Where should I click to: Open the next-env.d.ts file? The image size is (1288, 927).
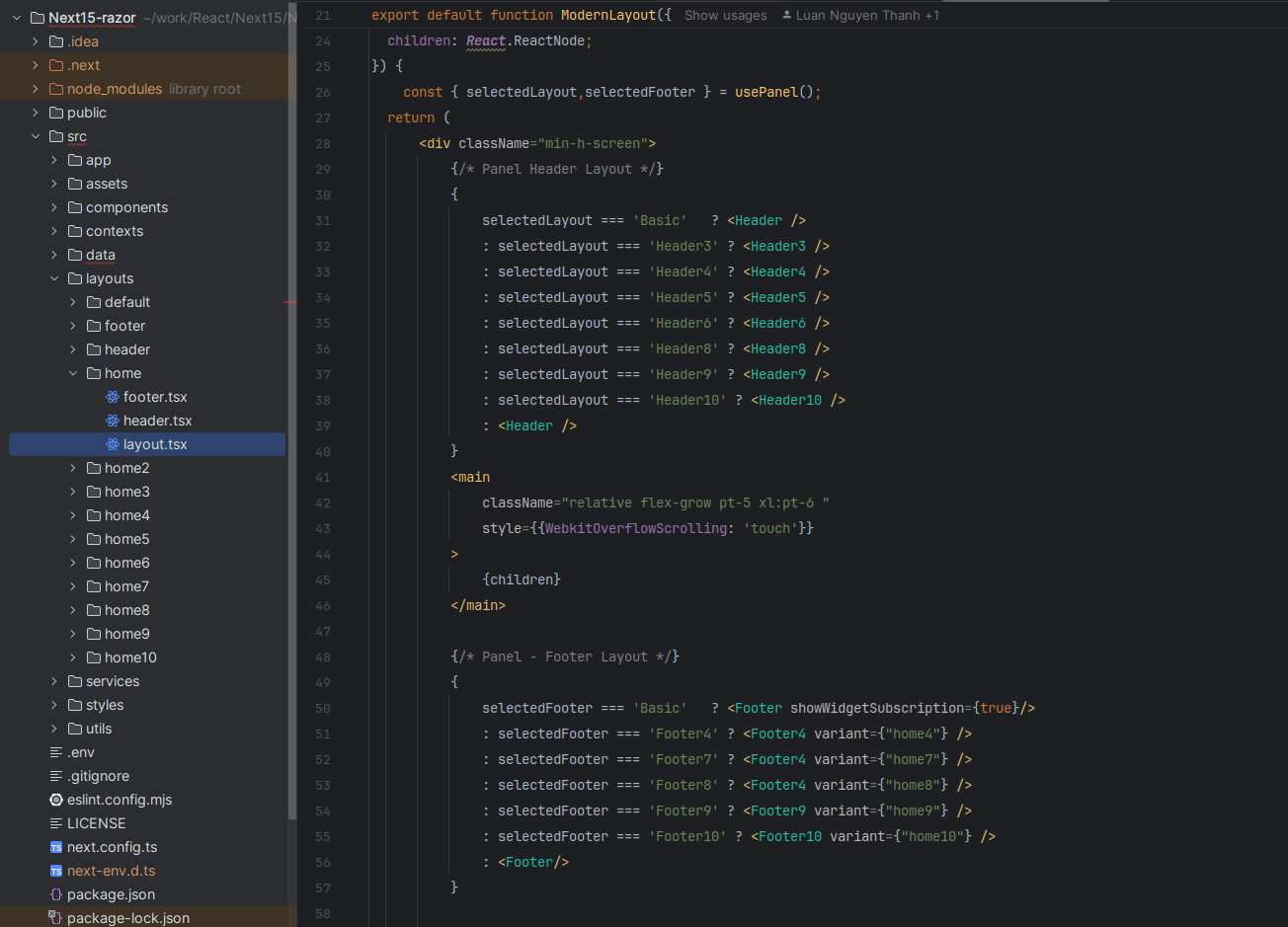[111, 871]
